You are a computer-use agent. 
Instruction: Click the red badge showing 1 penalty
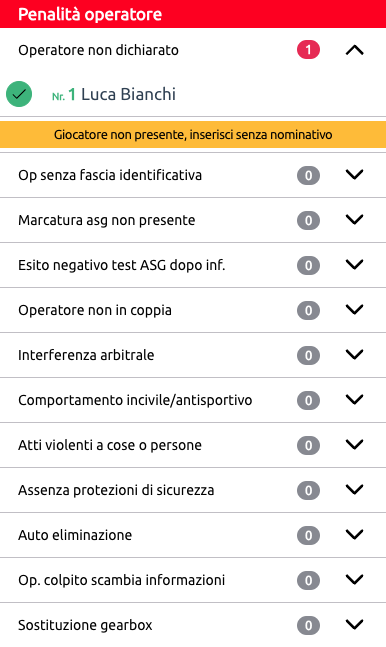(x=308, y=50)
